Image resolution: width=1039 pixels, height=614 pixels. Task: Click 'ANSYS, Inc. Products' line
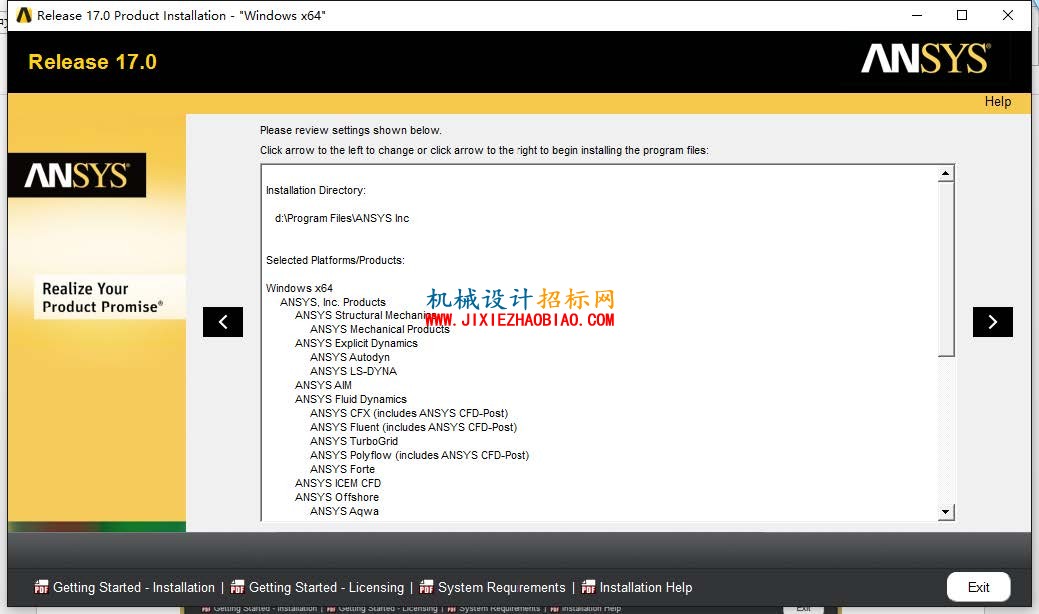333,302
